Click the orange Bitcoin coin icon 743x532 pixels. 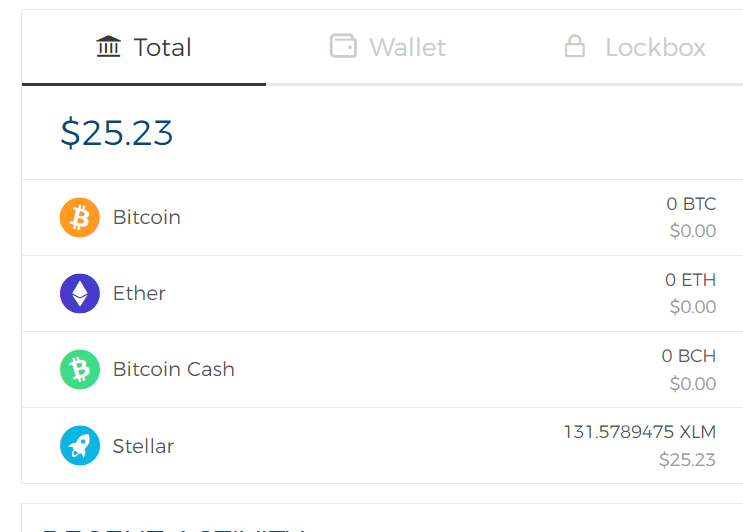pos(80,217)
